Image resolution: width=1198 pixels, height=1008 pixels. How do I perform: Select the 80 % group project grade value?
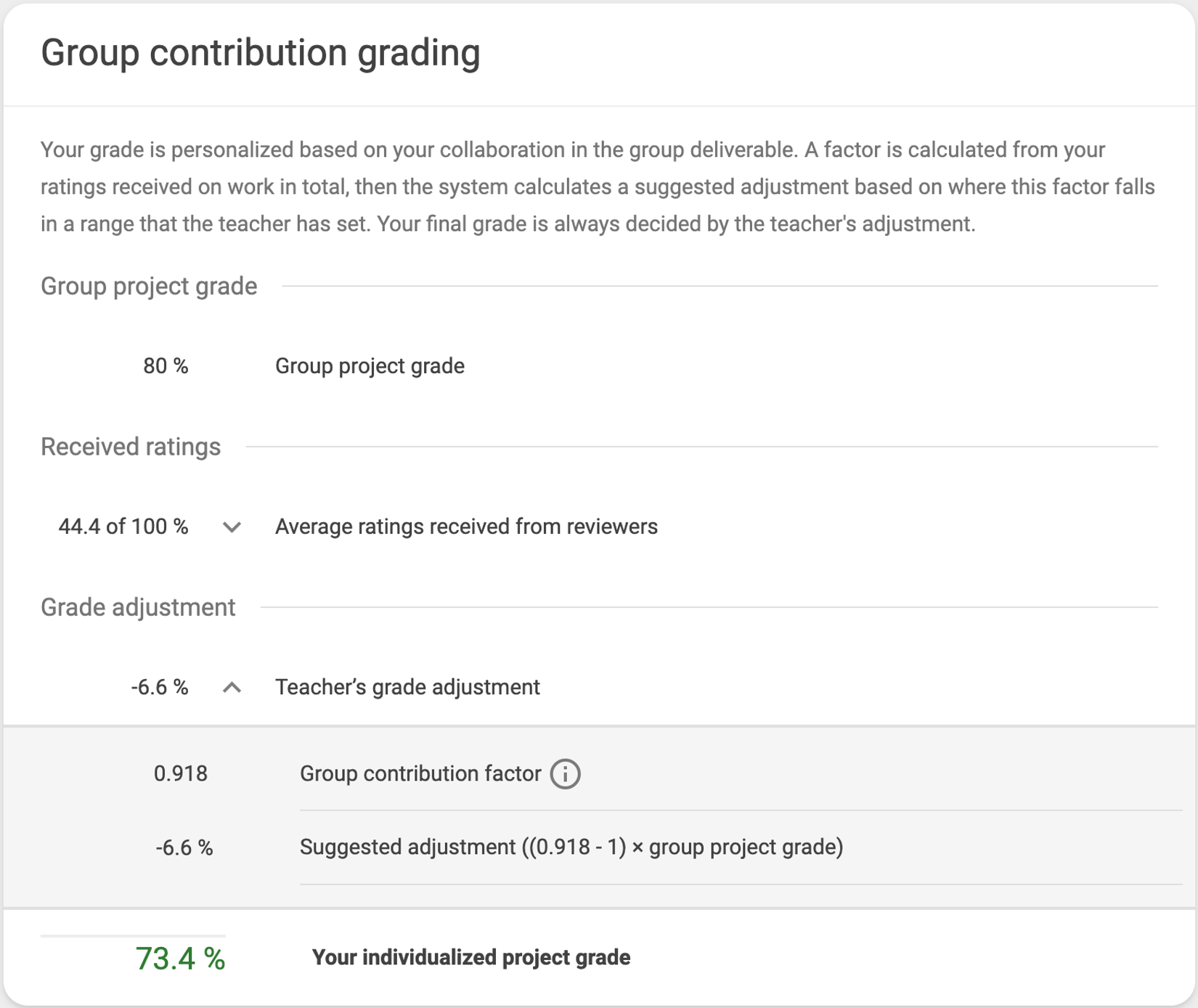166,366
